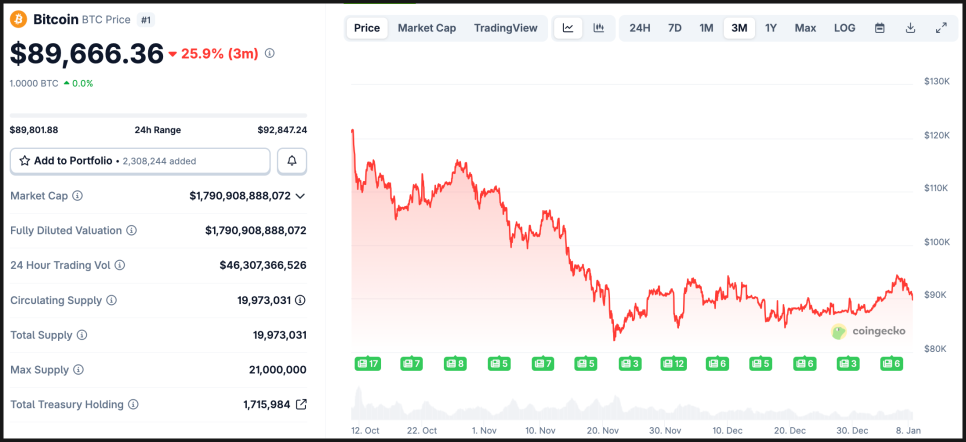Switch to the TradingView tab

coord(505,28)
